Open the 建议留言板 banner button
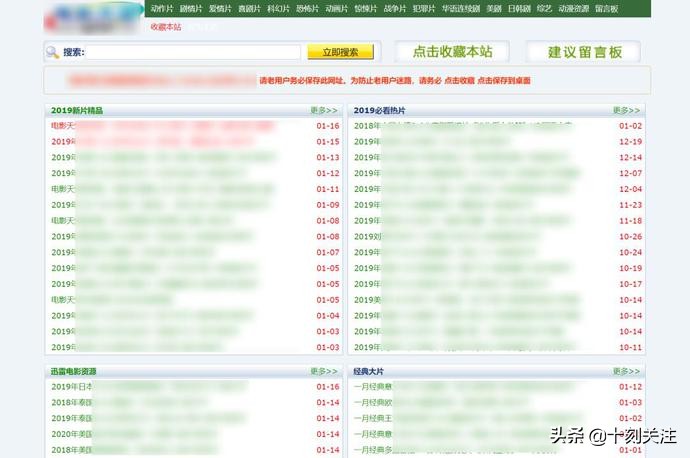This screenshot has height=458, width=690. tap(584, 52)
